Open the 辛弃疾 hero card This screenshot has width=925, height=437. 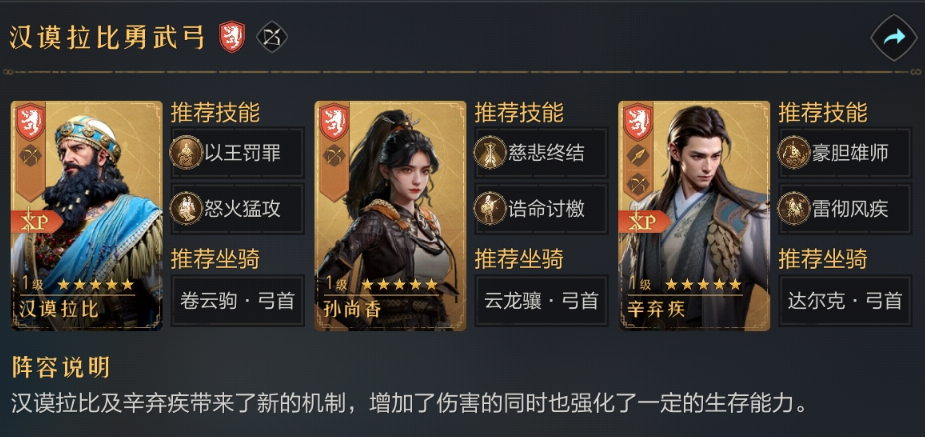pos(694,216)
